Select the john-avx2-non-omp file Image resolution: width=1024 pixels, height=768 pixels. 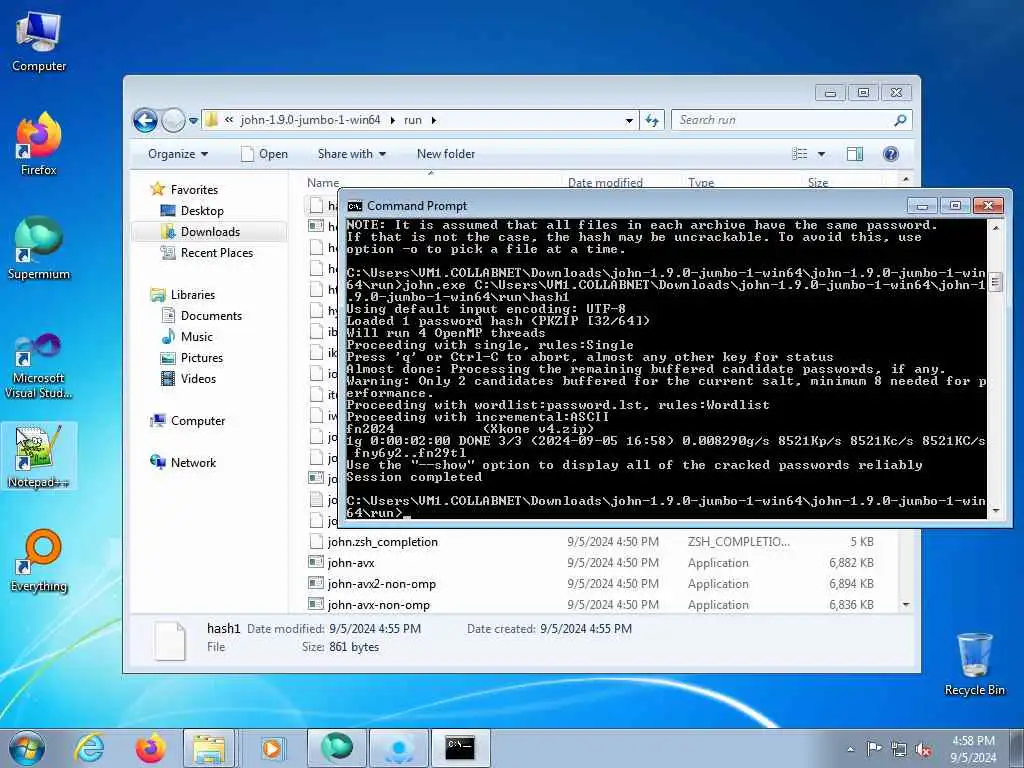point(381,583)
